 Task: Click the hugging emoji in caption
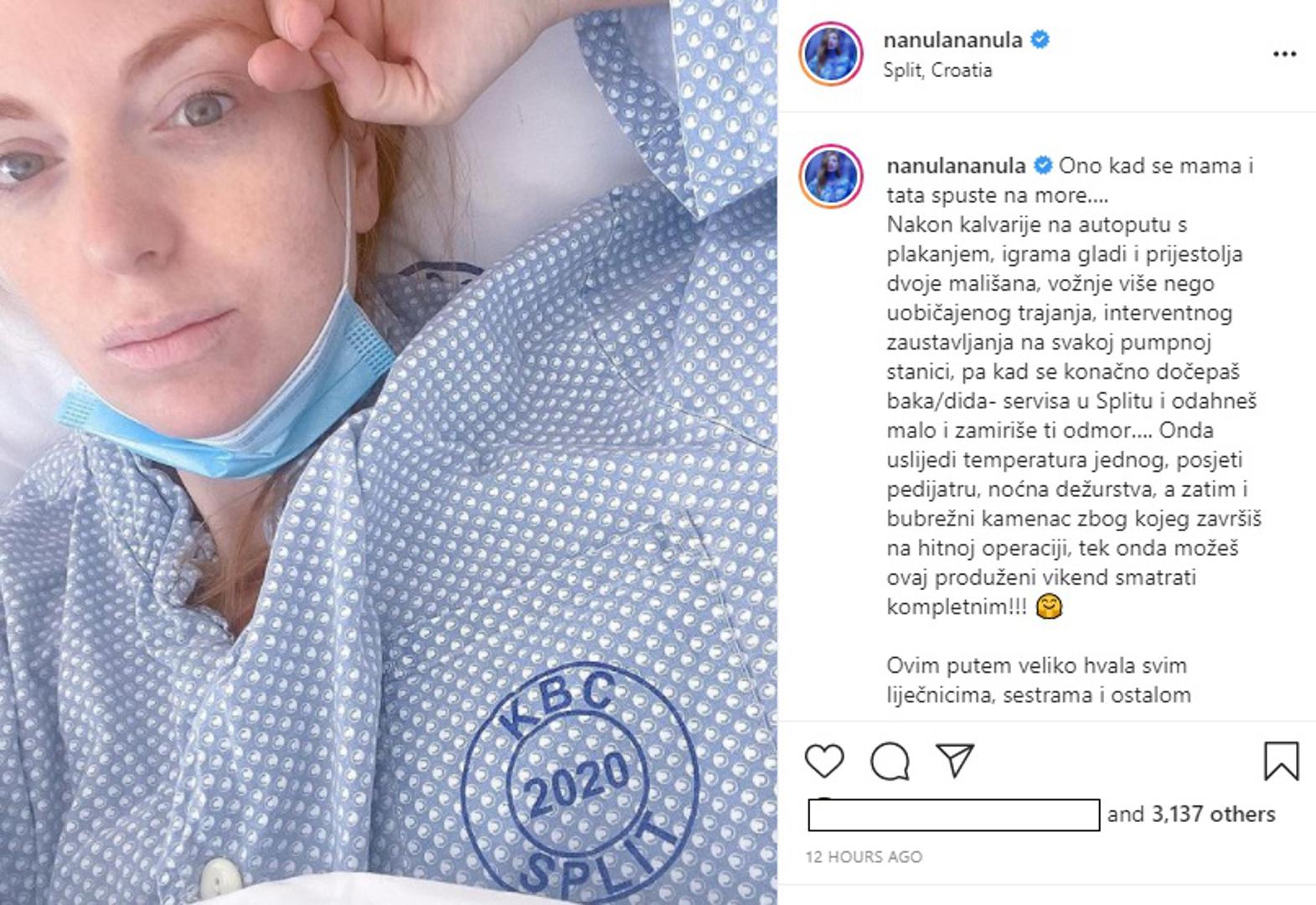[x=1049, y=607]
